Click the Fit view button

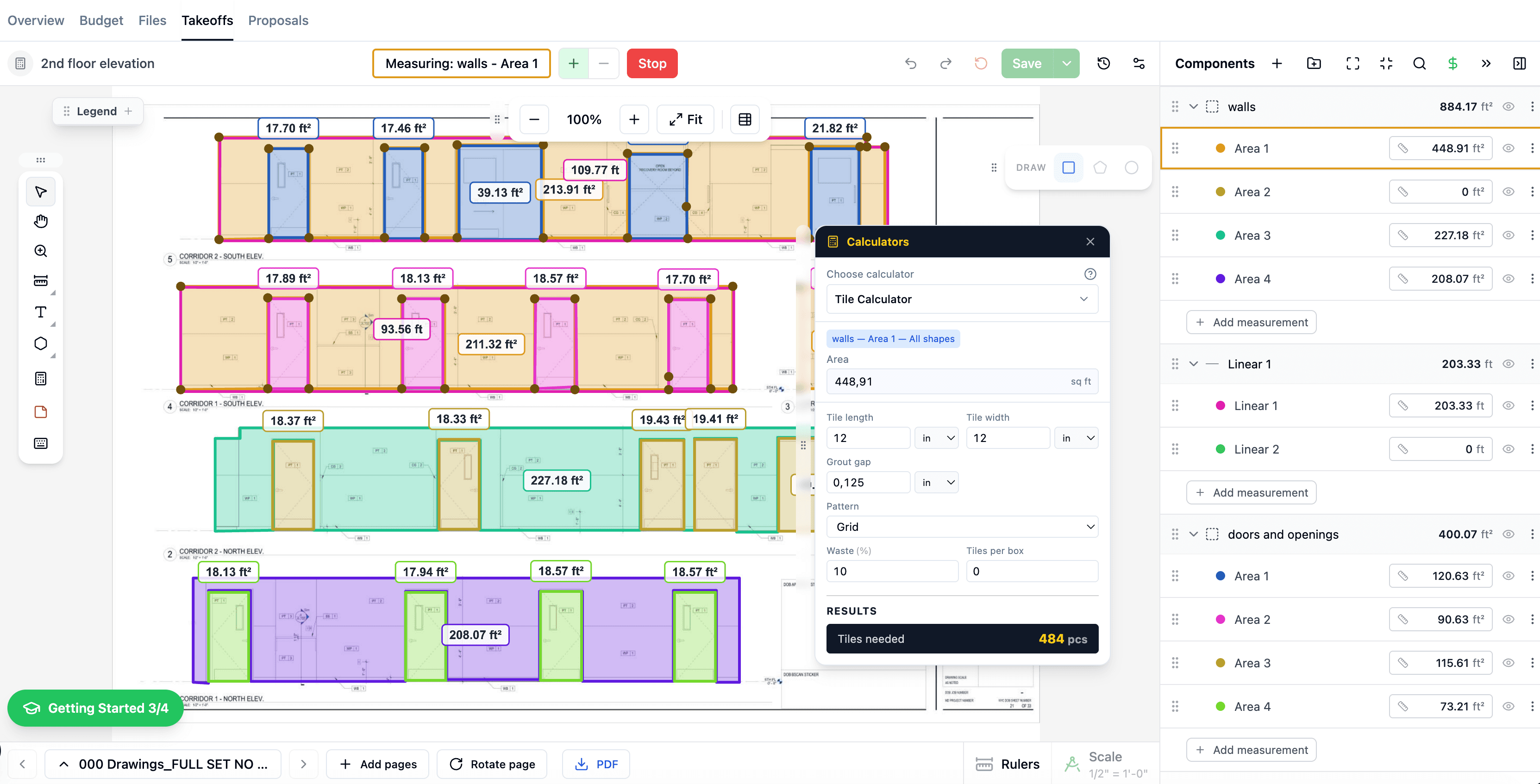point(686,119)
